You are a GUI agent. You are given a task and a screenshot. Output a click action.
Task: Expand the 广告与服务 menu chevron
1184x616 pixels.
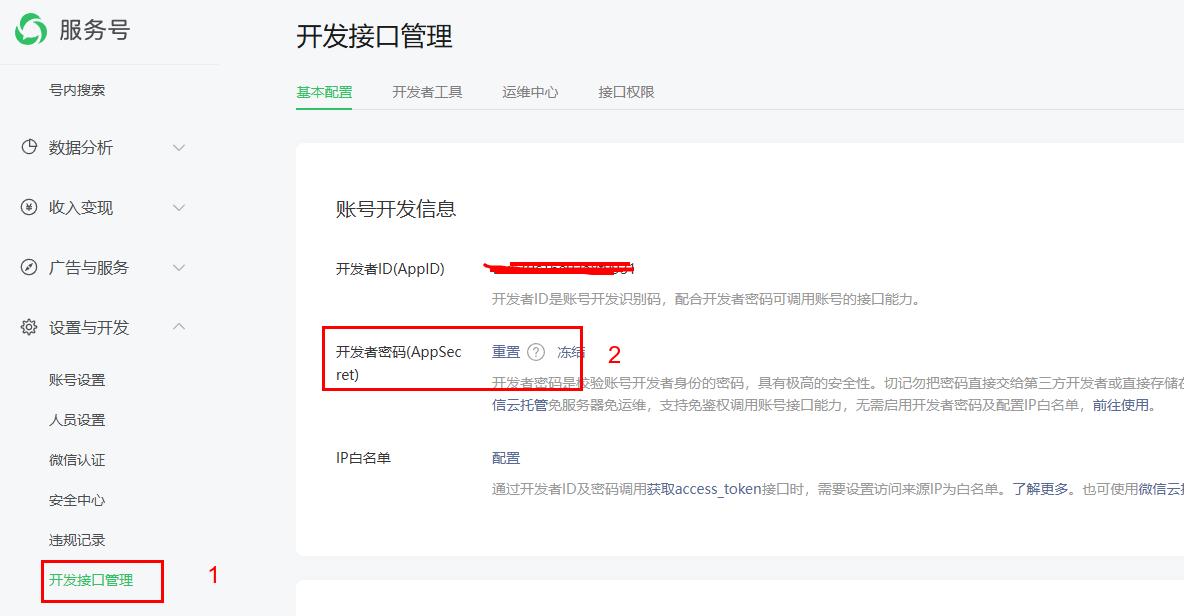point(179,268)
